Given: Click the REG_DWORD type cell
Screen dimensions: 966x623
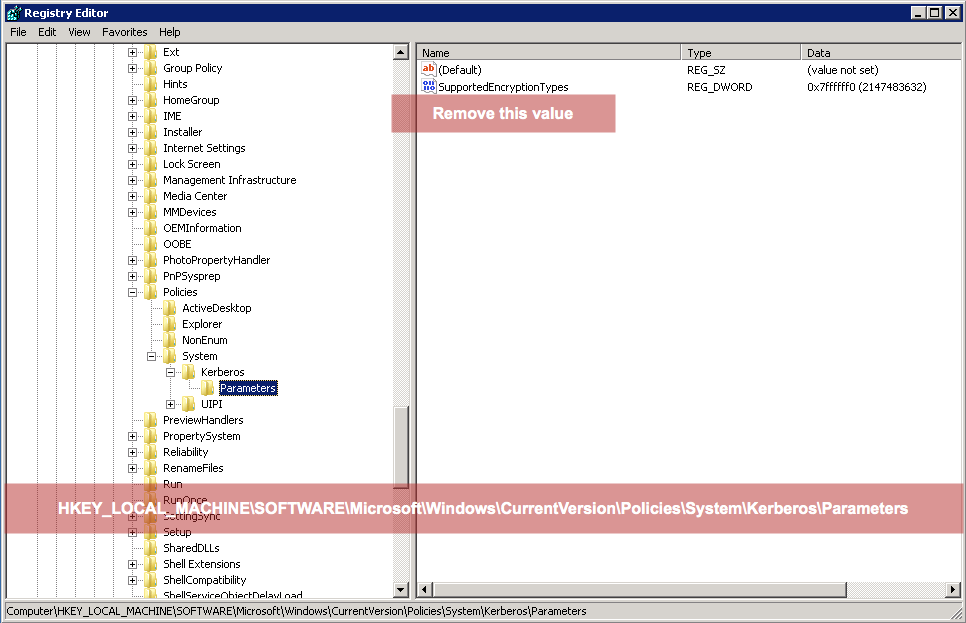Looking at the screenshot, I should coord(720,87).
